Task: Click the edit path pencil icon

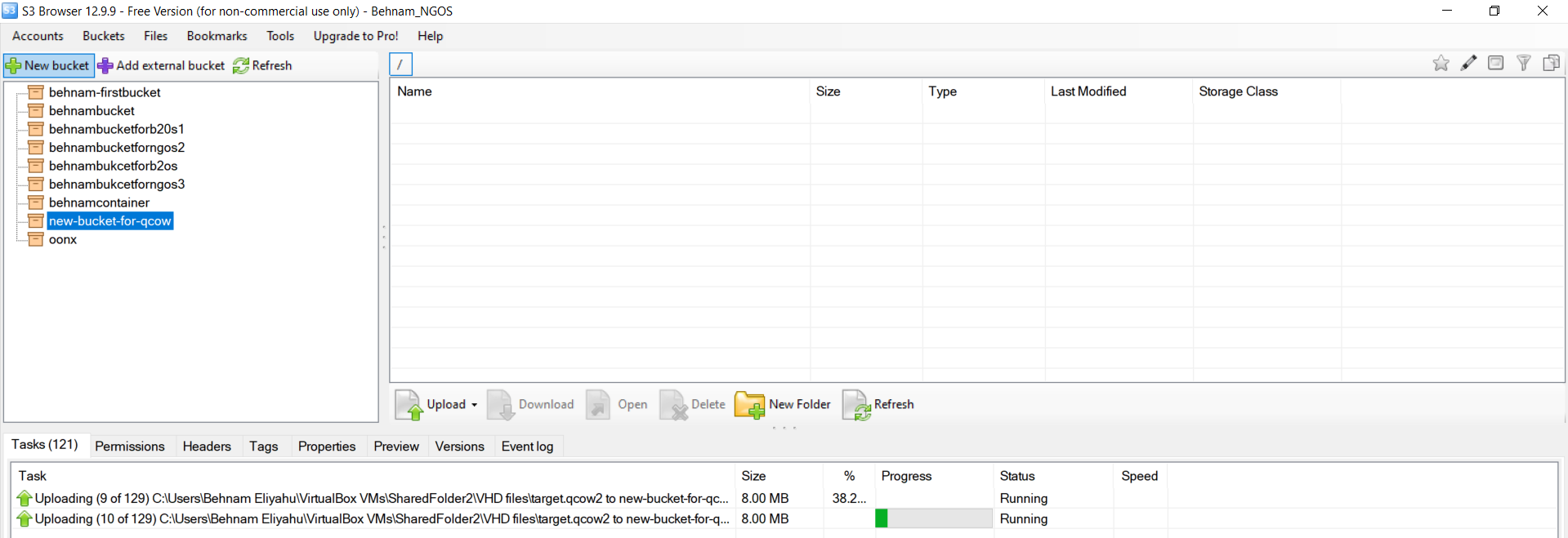Action: [1468, 64]
